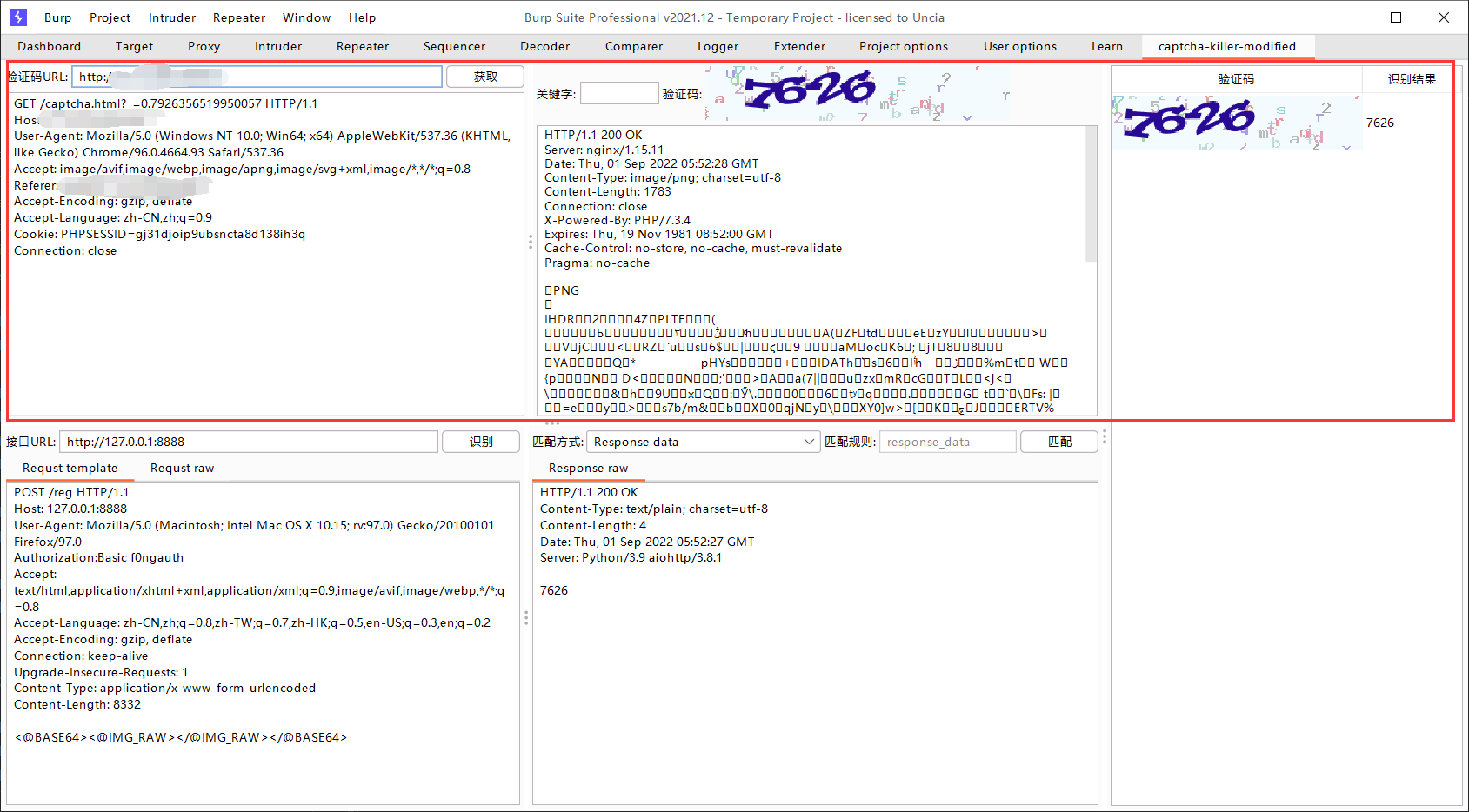Click the Content-Type image/png header line
The image size is (1469, 812).
click(x=663, y=177)
